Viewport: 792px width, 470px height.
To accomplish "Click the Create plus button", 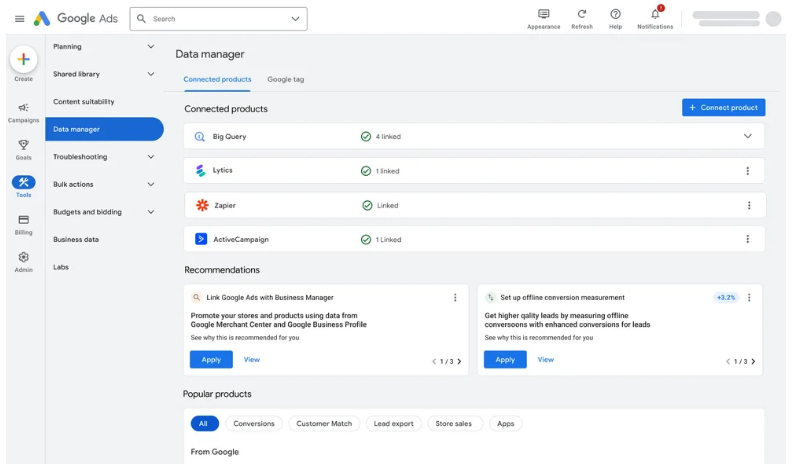I will point(24,60).
